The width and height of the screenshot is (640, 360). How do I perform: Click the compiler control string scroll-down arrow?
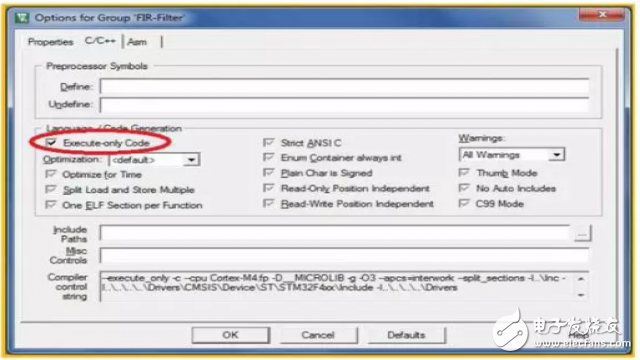tap(581, 295)
